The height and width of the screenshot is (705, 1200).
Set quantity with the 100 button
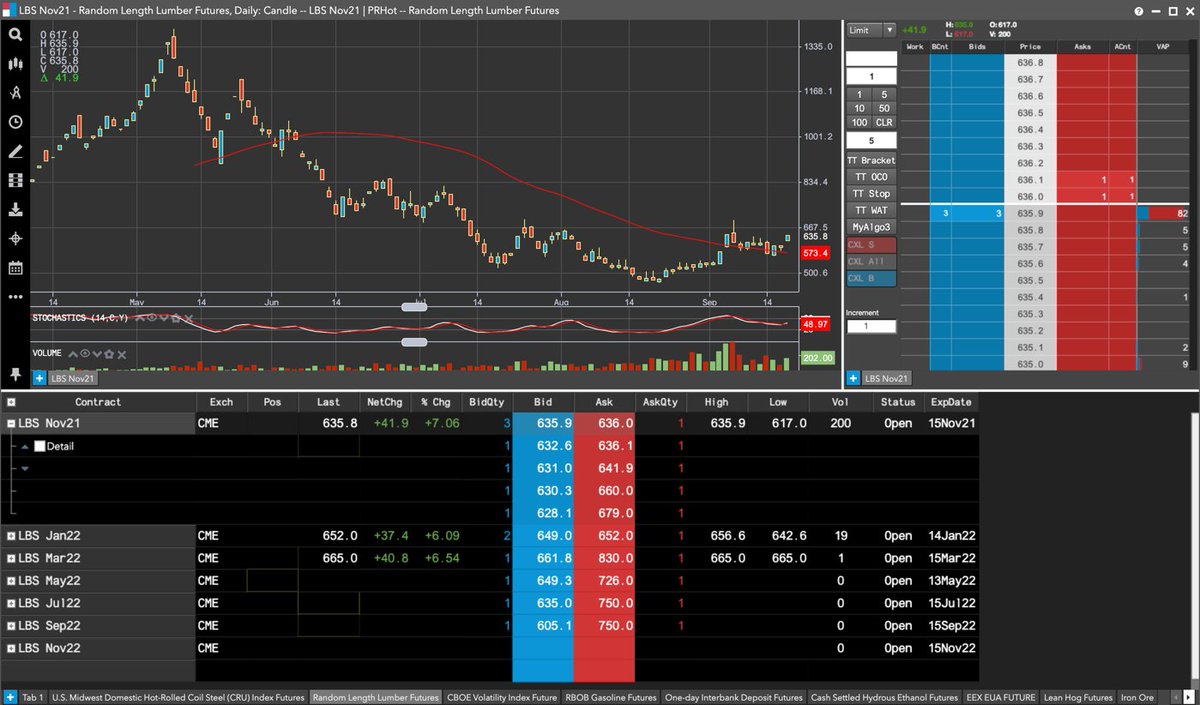coord(859,122)
